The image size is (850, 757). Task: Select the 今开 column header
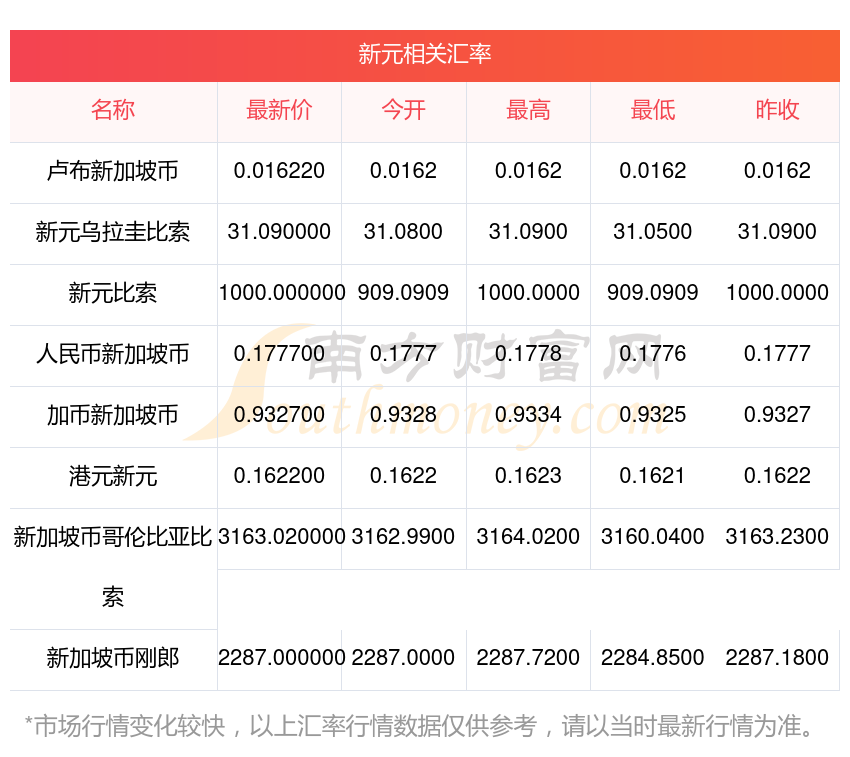pyautogui.click(x=403, y=110)
